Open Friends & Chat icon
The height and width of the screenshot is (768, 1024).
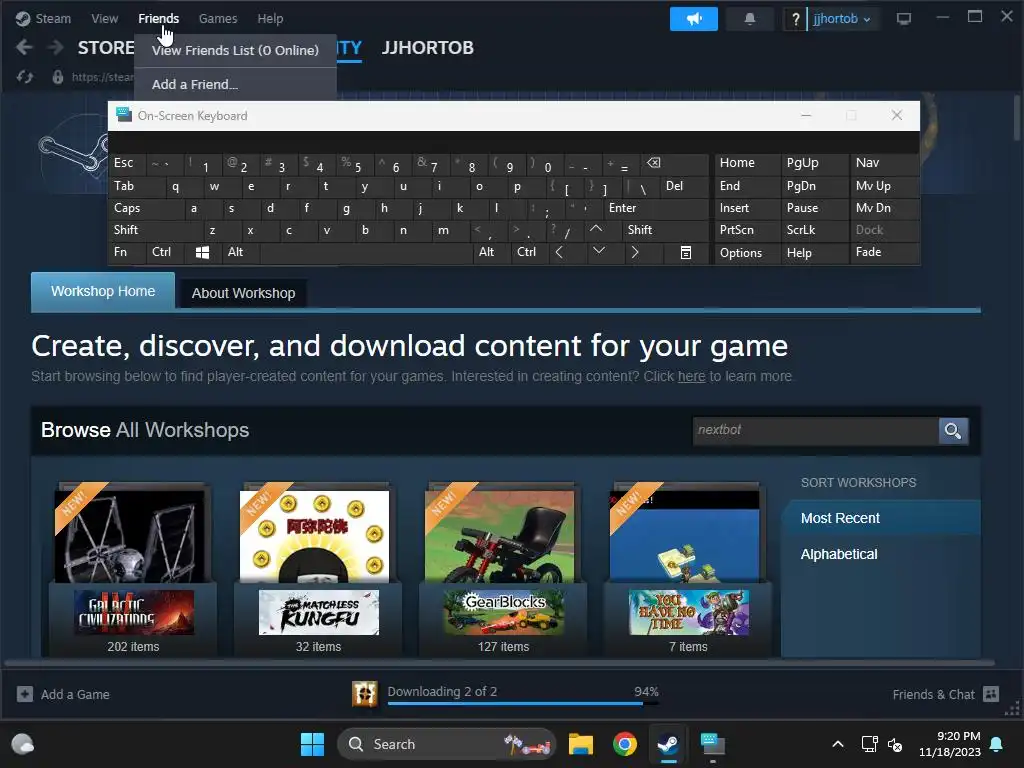coord(991,694)
